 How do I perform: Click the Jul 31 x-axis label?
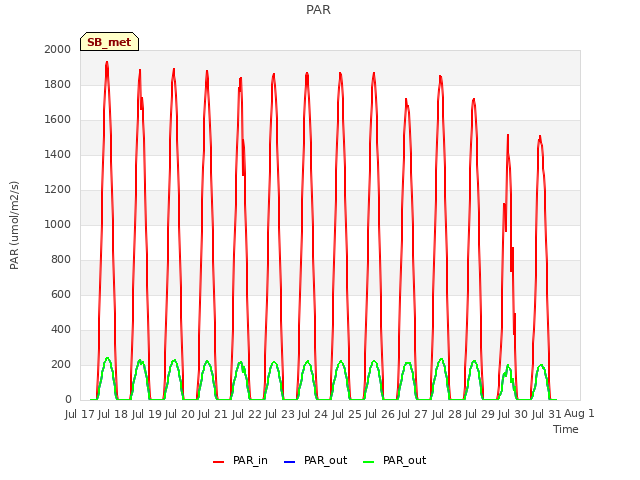tap(547, 414)
